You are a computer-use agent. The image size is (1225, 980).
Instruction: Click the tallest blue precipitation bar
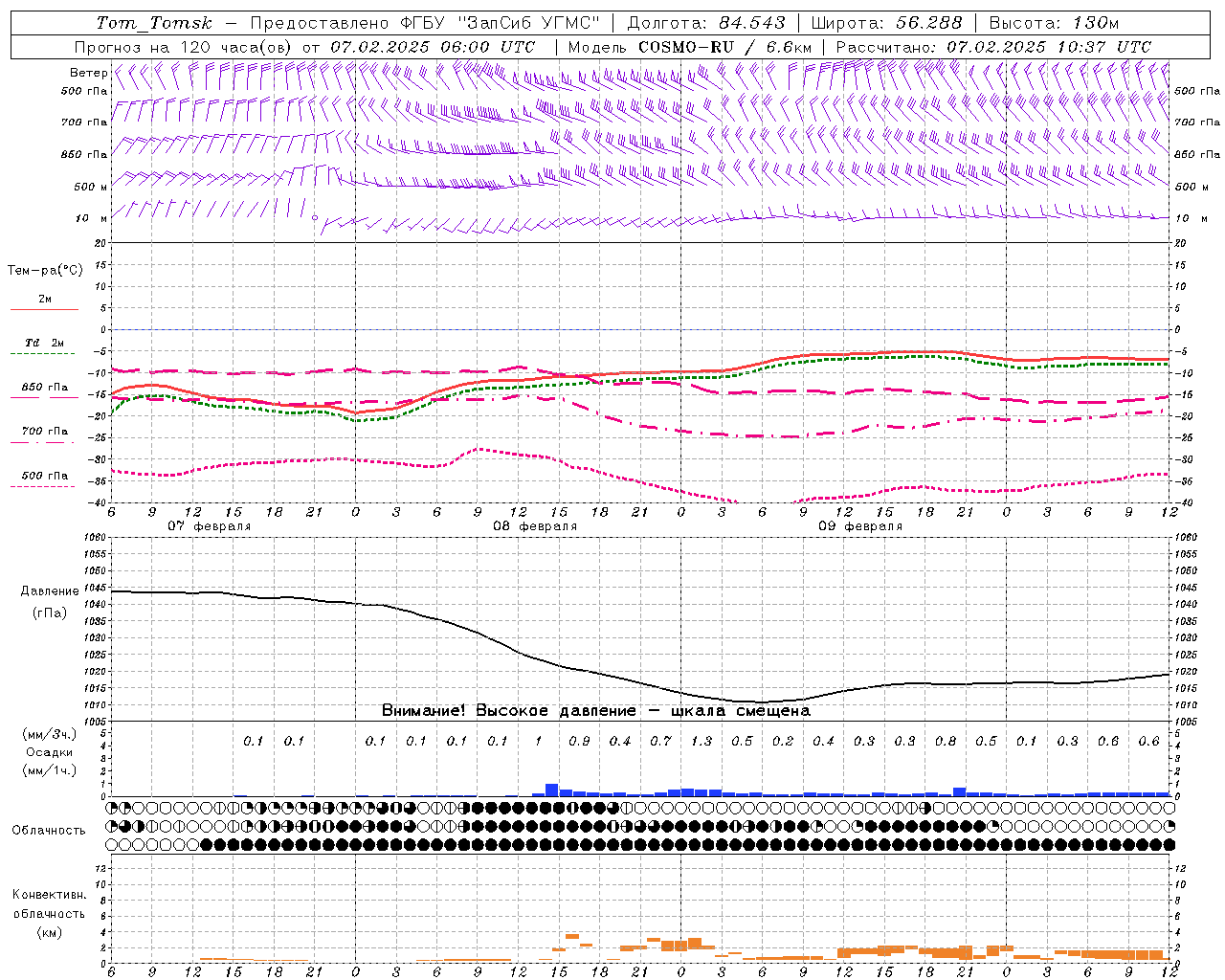551,790
